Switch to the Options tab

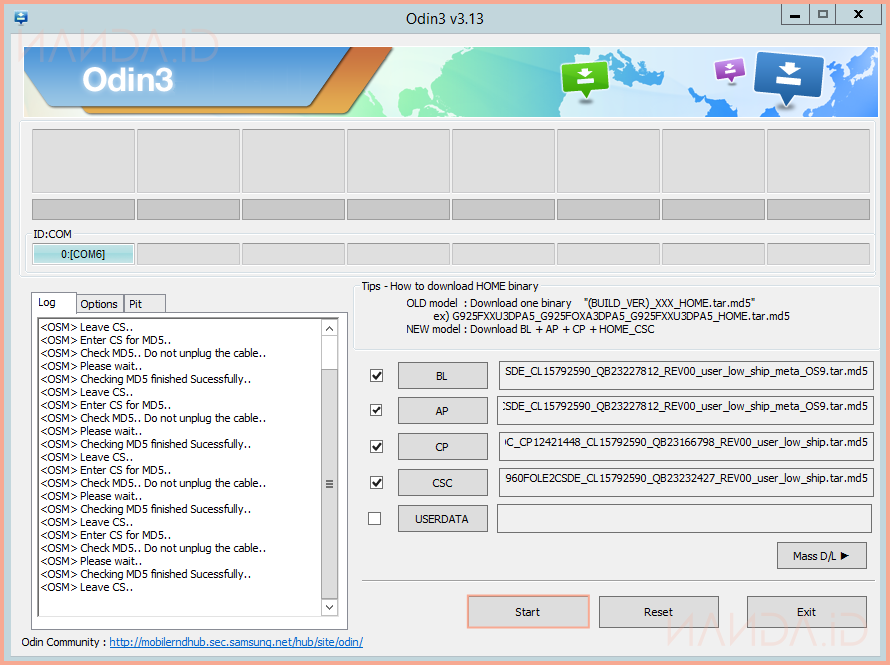[x=99, y=304]
